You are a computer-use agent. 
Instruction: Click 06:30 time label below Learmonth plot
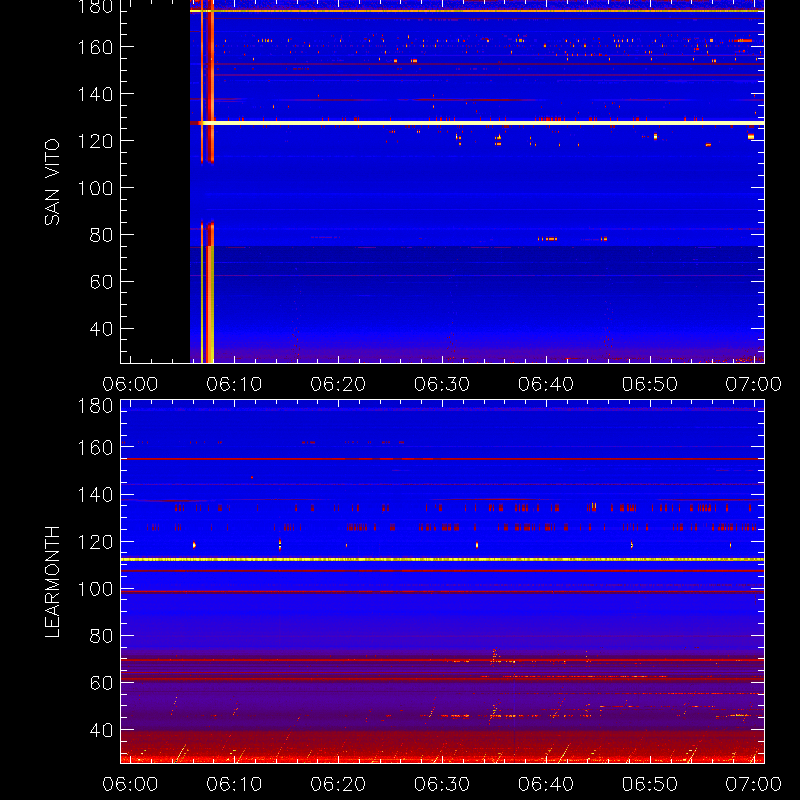pyautogui.click(x=442, y=784)
